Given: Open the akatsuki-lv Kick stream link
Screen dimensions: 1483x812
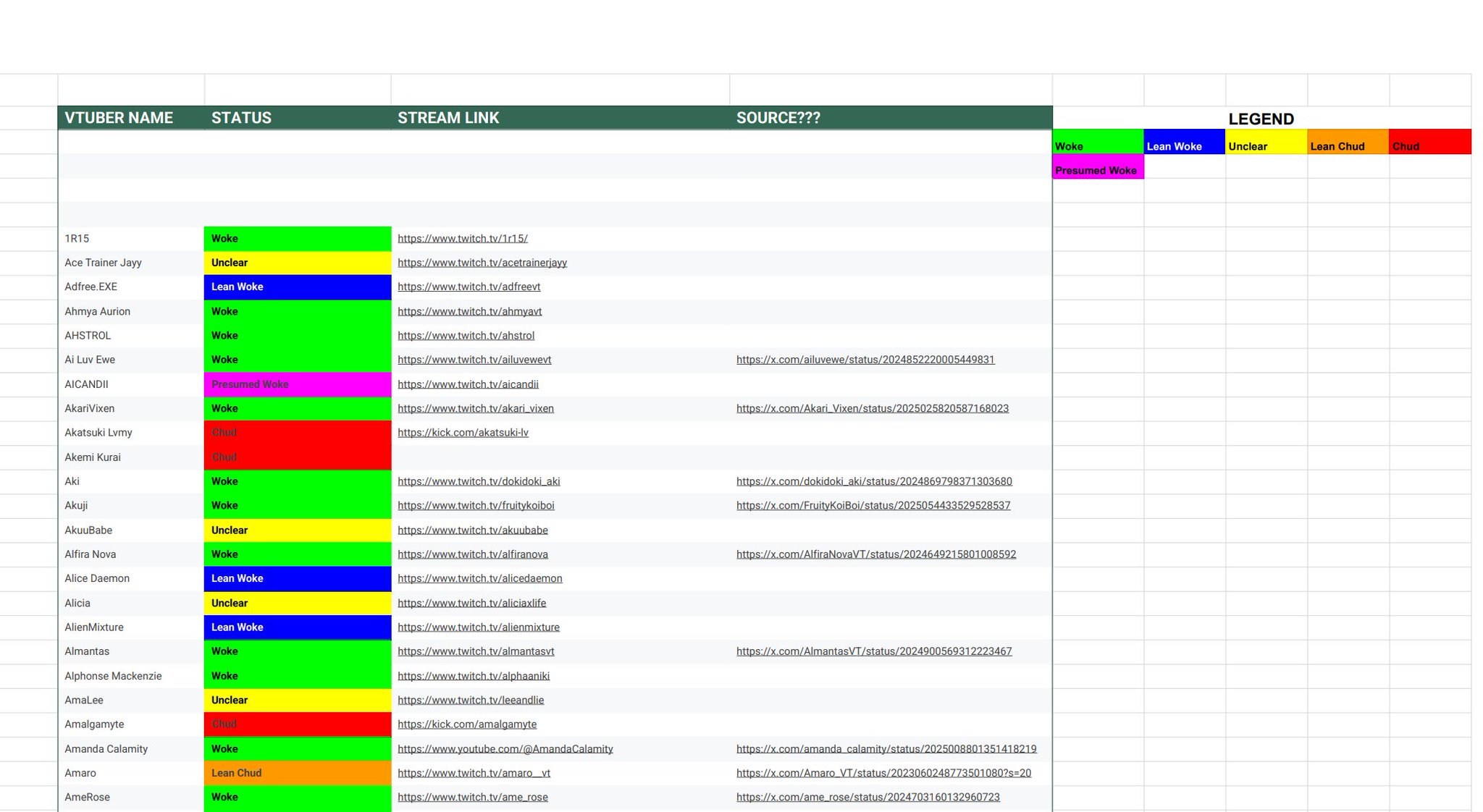Looking at the screenshot, I should [463, 433].
